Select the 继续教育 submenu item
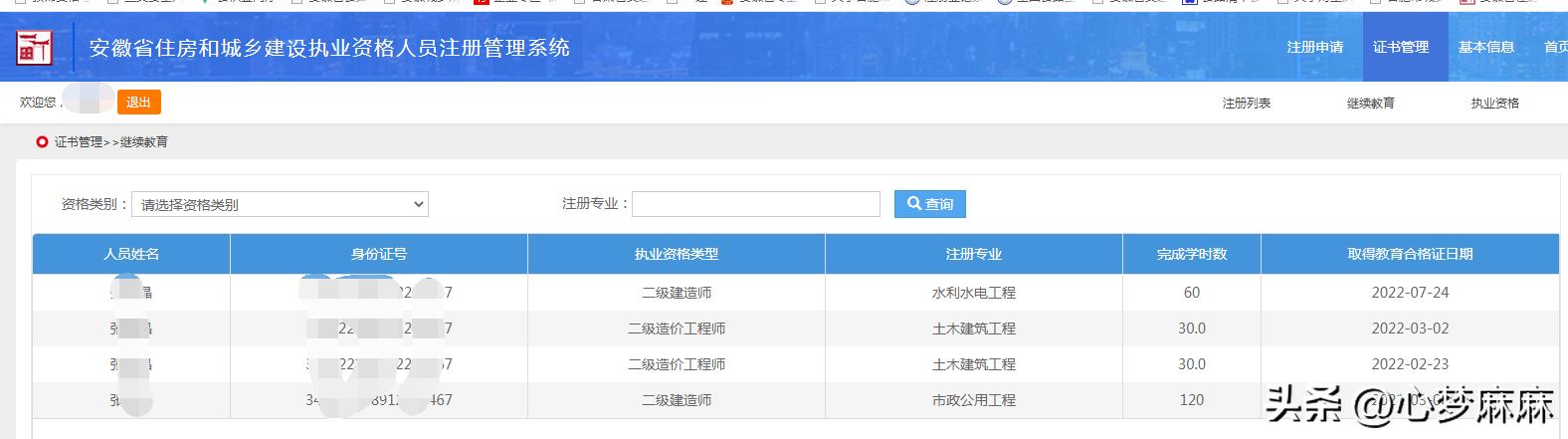The height and width of the screenshot is (439, 1568). [x=1371, y=103]
